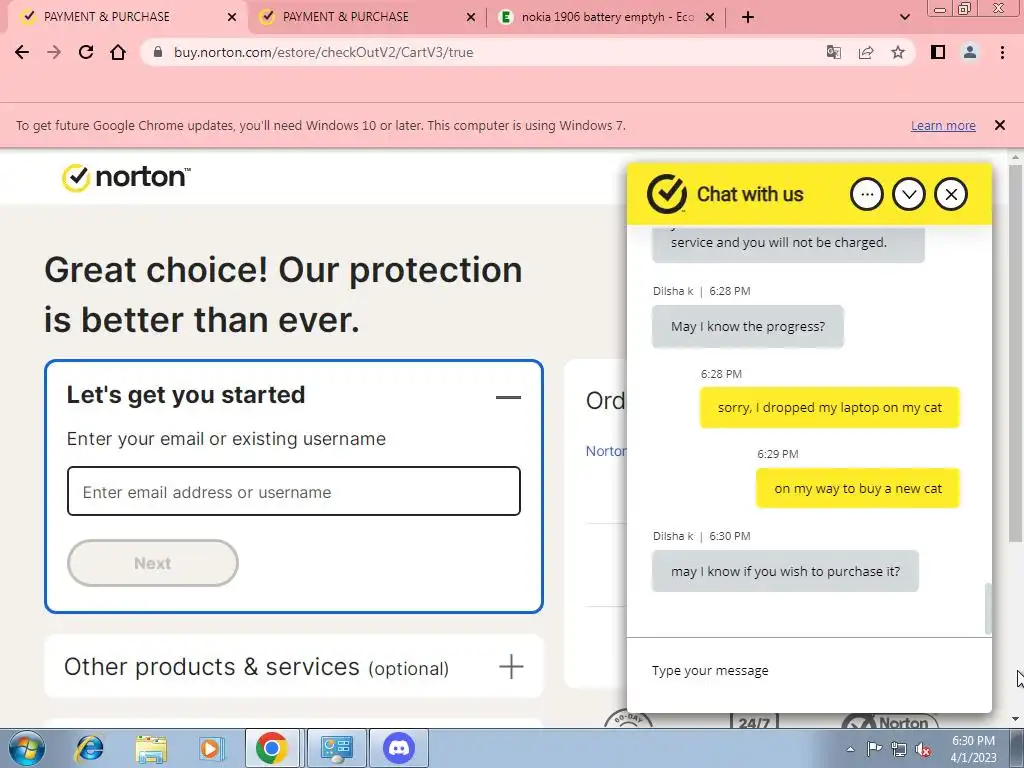Close the Chat with us widget
This screenshot has height=768, width=1024.
pyautogui.click(x=951, y=194)
